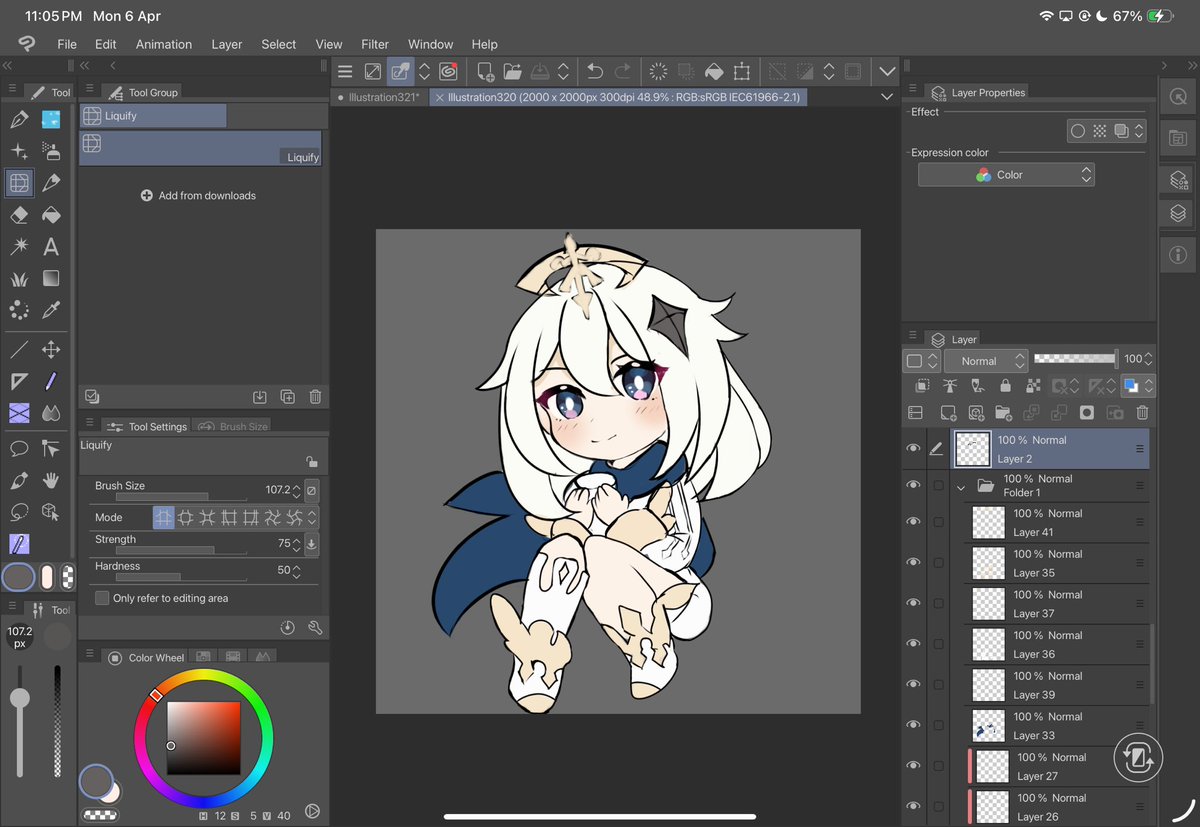Toggle Lock Layer icon

(1005, 385)
